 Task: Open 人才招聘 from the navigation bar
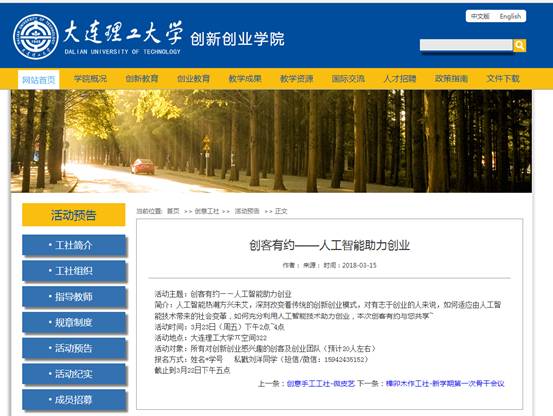tap(400, 79)
